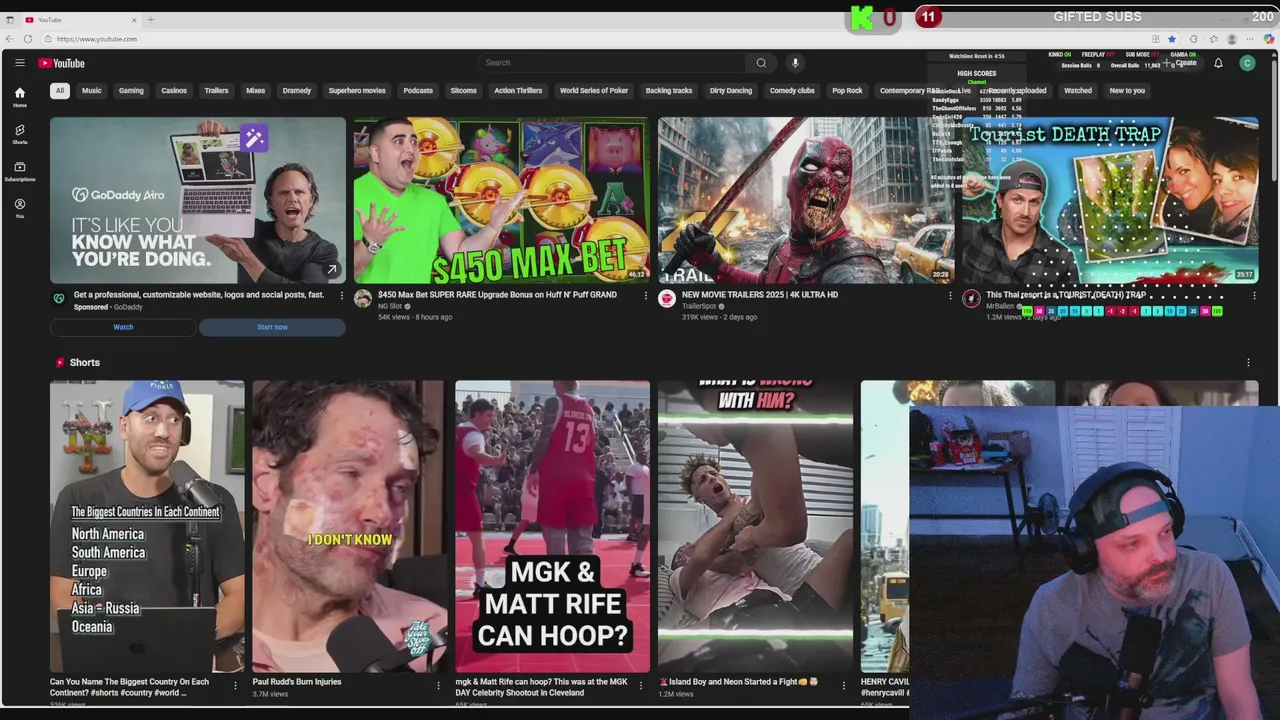Select the Dirty Dancing chip
1280x720 pixels.
pos(731,91)
